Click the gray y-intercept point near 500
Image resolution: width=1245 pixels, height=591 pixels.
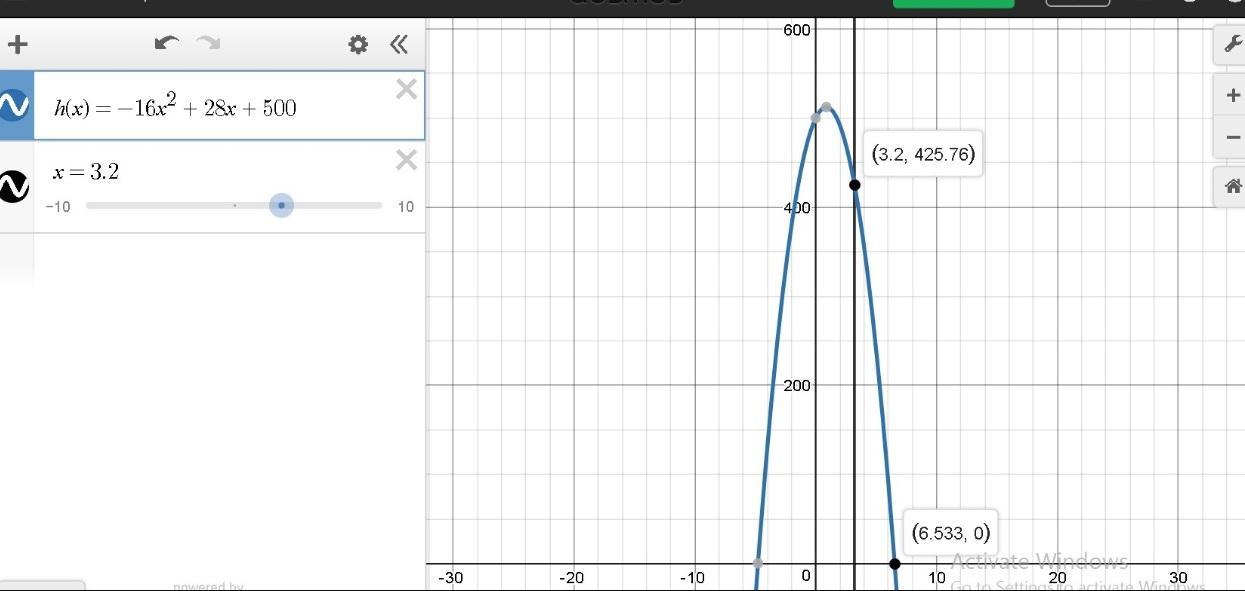(x=815, y=118)
